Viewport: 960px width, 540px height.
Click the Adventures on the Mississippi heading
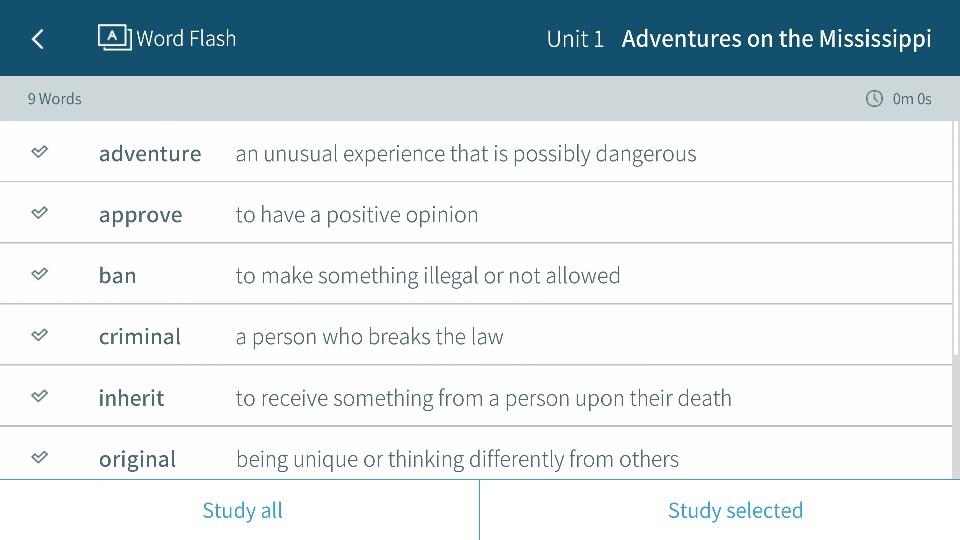click(776, 39)
